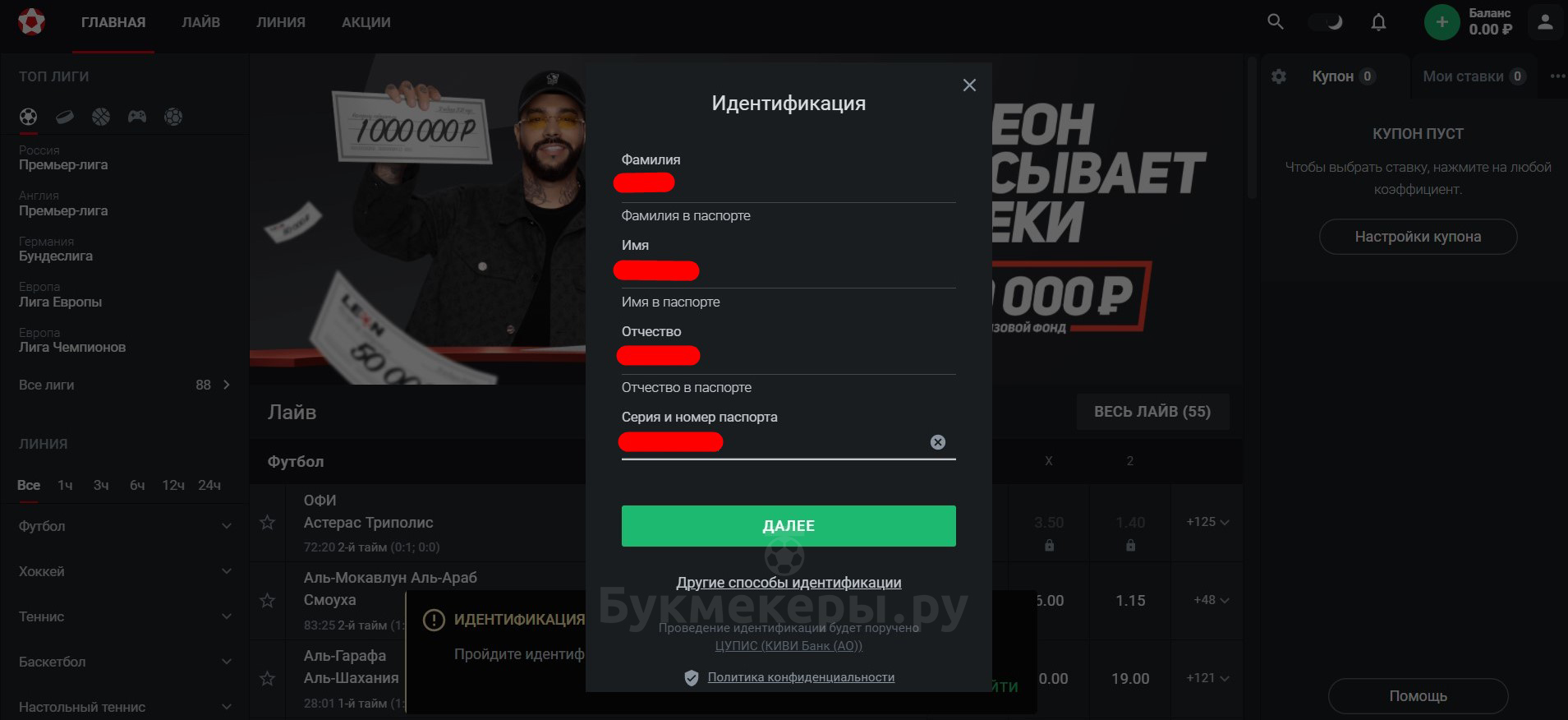Expand the Футбол category
The width and height of the screenshot is (1568, 720).
click(x=123, y=526)
